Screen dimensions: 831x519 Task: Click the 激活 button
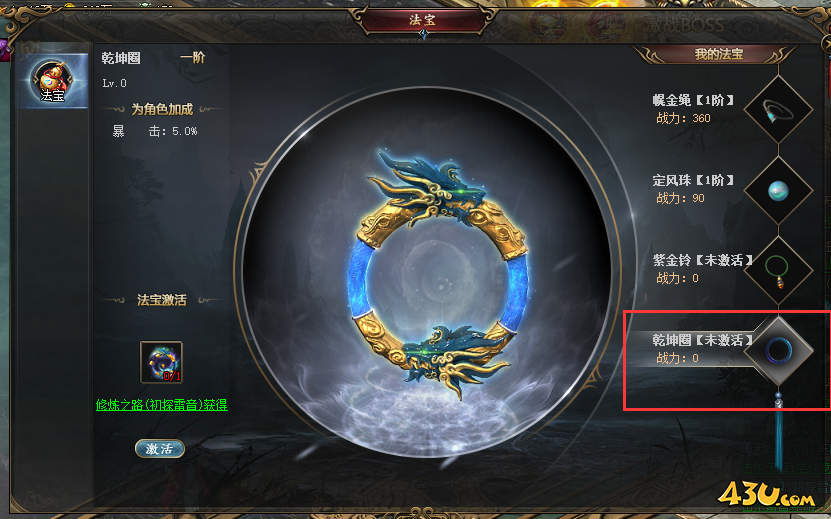click(x=160, y=448)
